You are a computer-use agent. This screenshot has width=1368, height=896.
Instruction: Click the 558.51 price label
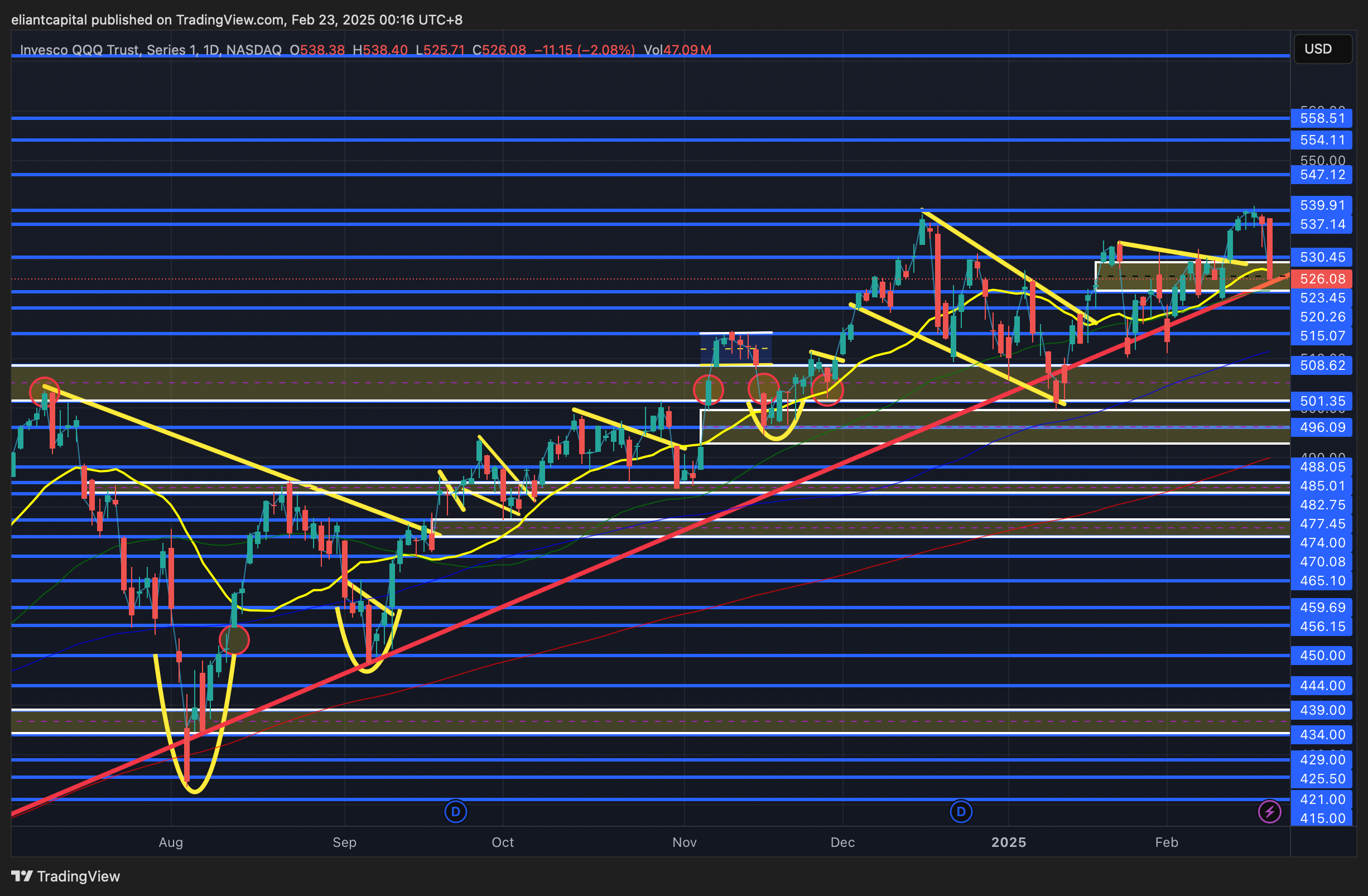coord(1322,118)
